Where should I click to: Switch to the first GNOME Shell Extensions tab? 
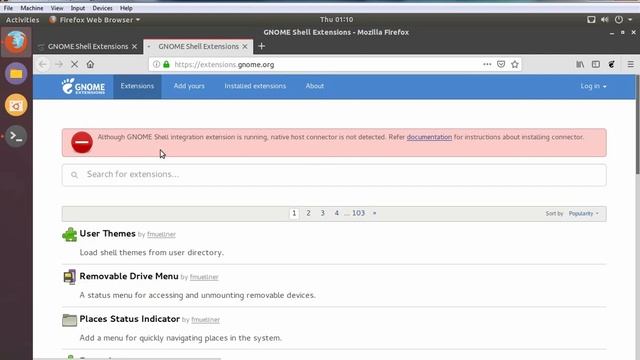88,47
